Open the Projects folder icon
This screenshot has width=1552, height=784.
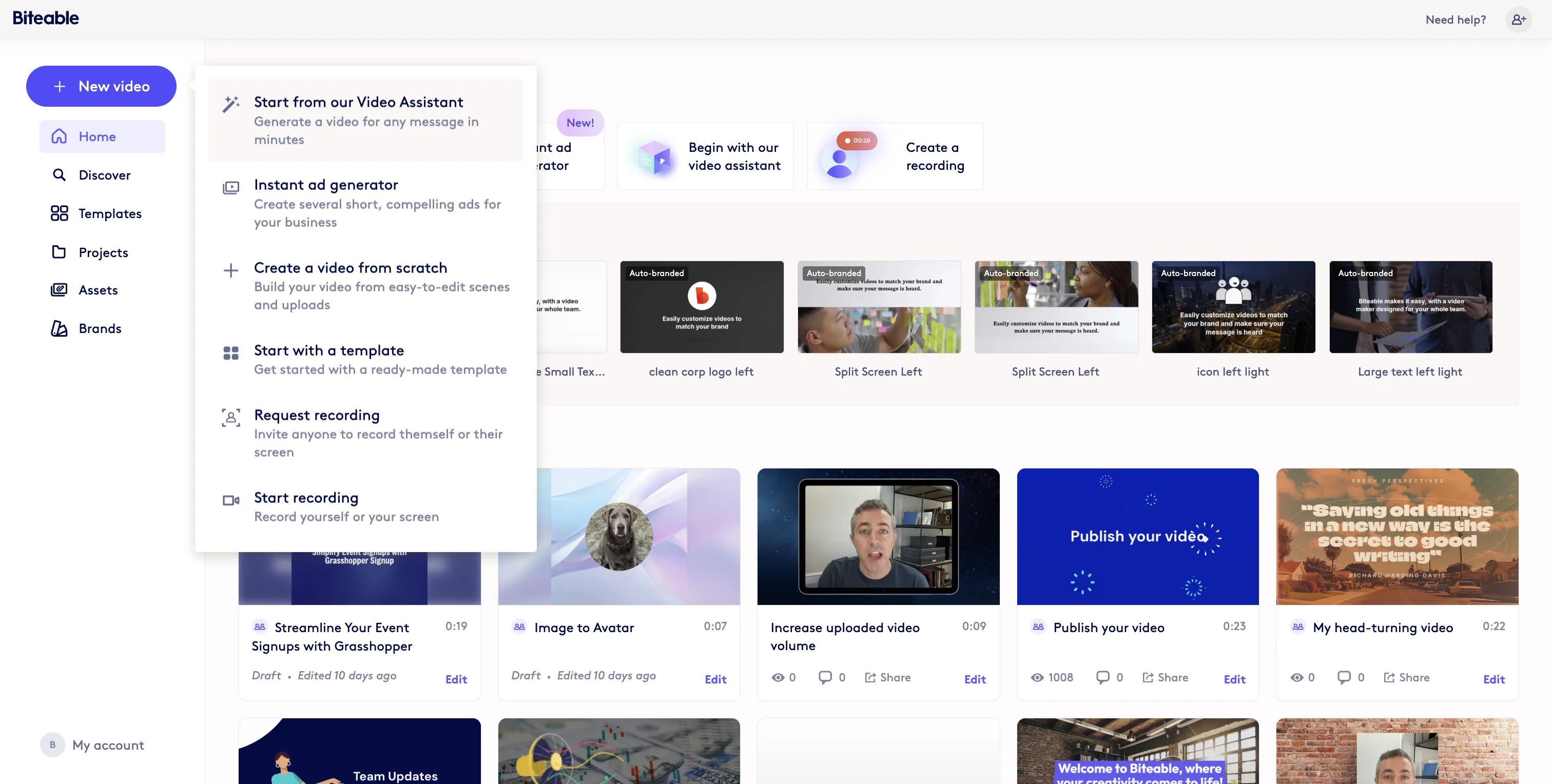tap(60, 252)
